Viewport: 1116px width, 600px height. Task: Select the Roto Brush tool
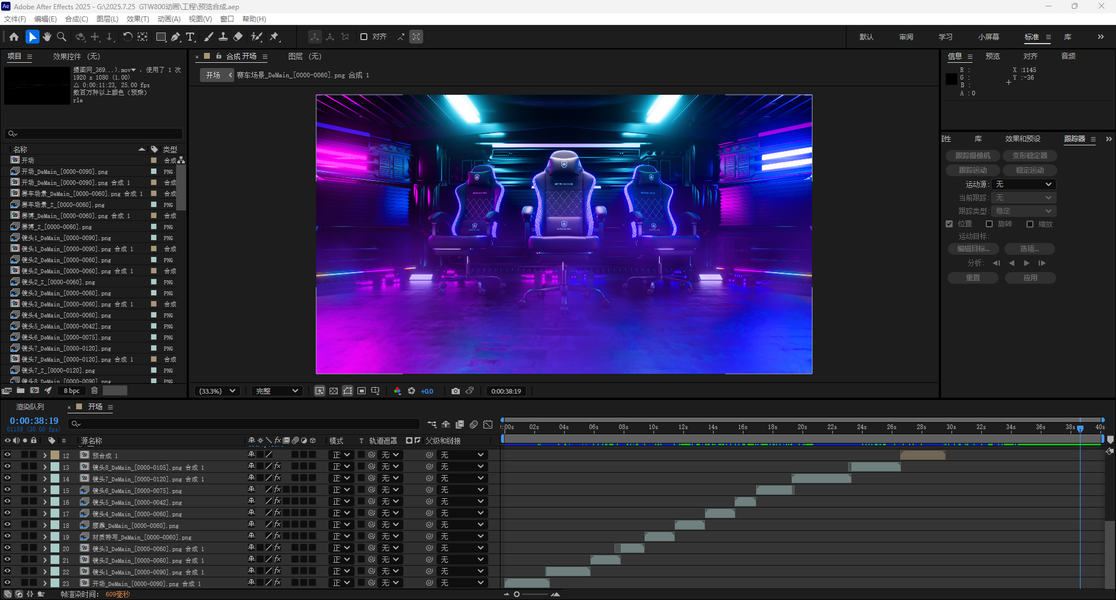pos(256,36)
